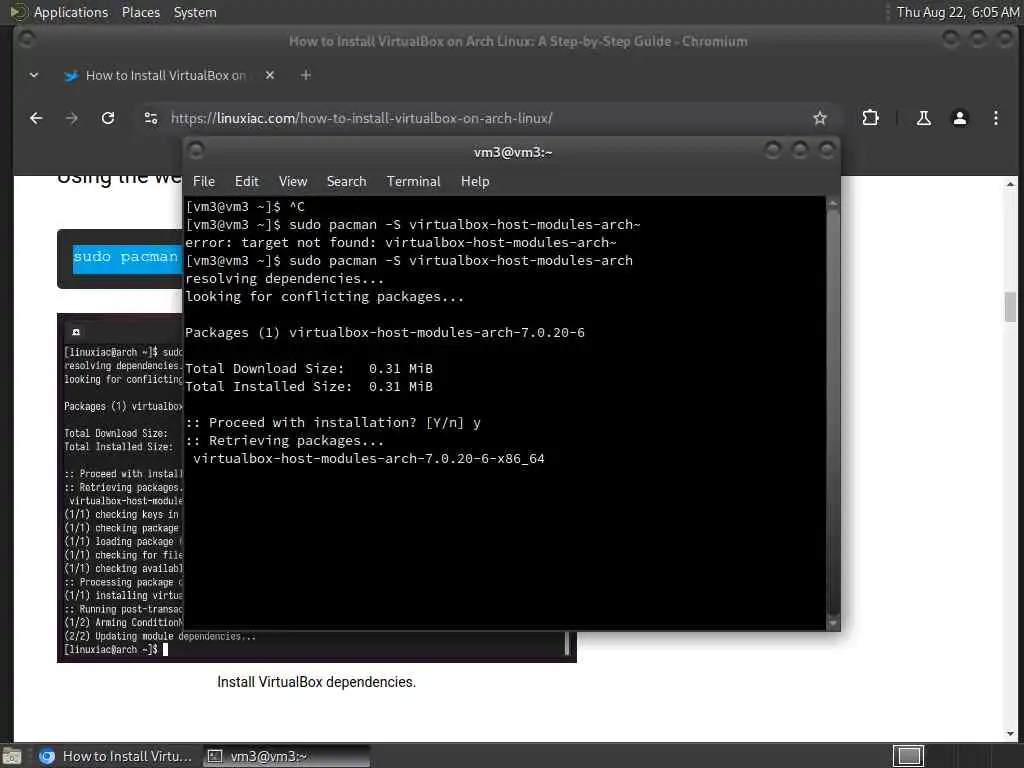This screenshot has height=768, width=1024.
Task: Open the Terminal menu
Action: 413,182
